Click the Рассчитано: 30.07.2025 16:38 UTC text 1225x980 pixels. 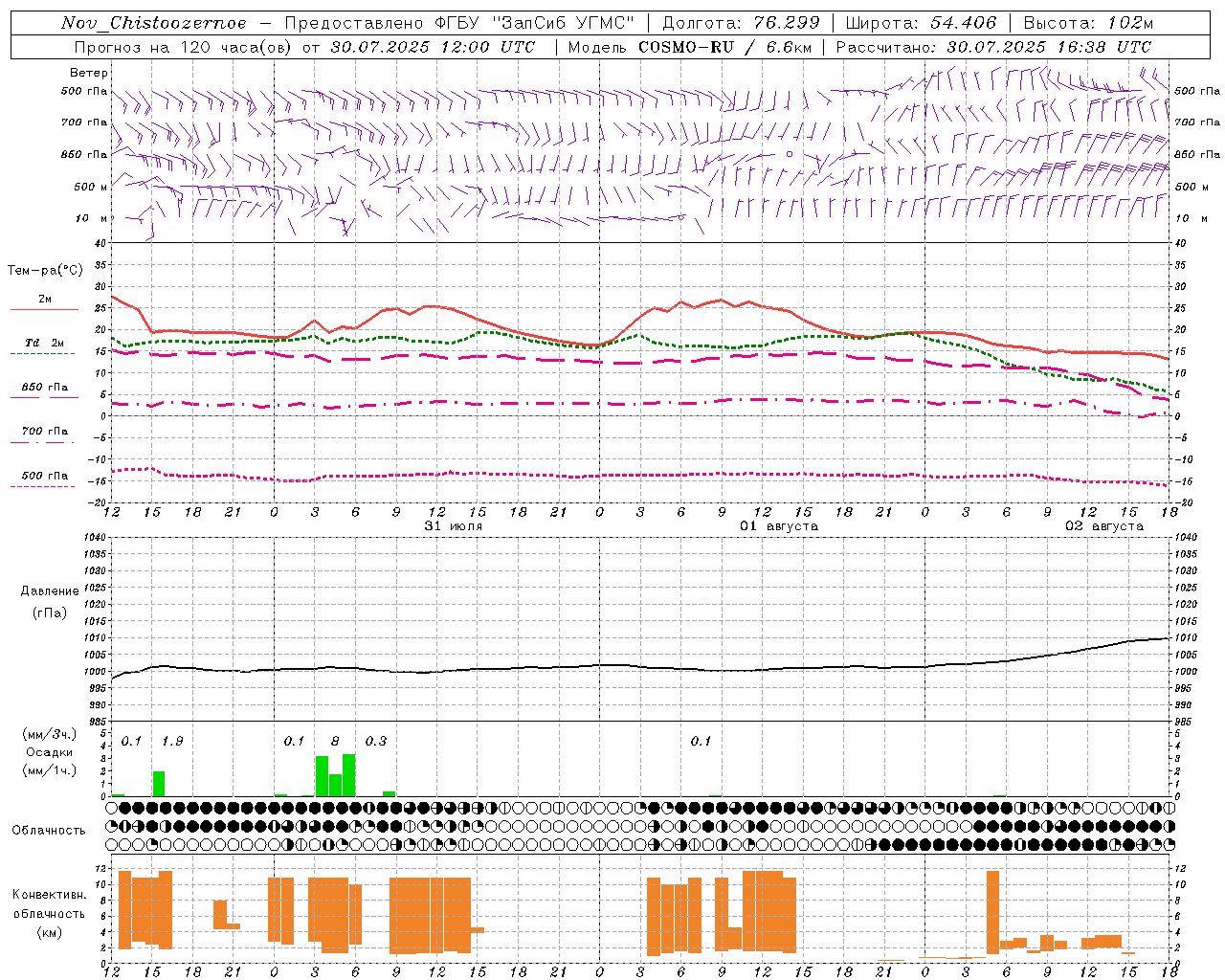[x=993, y=47]
